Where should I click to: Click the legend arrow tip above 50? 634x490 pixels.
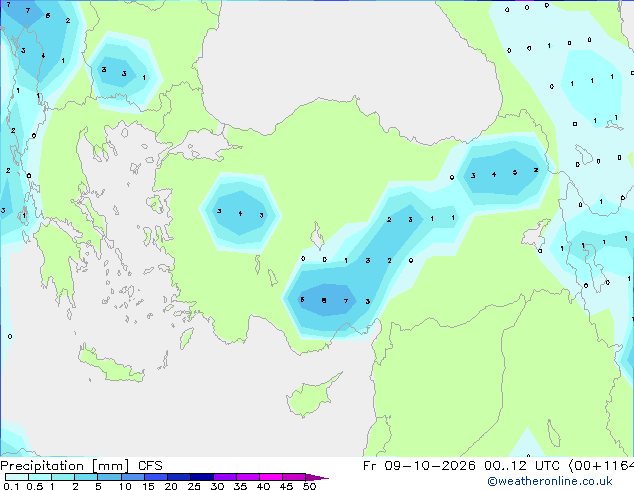(317, 477)
